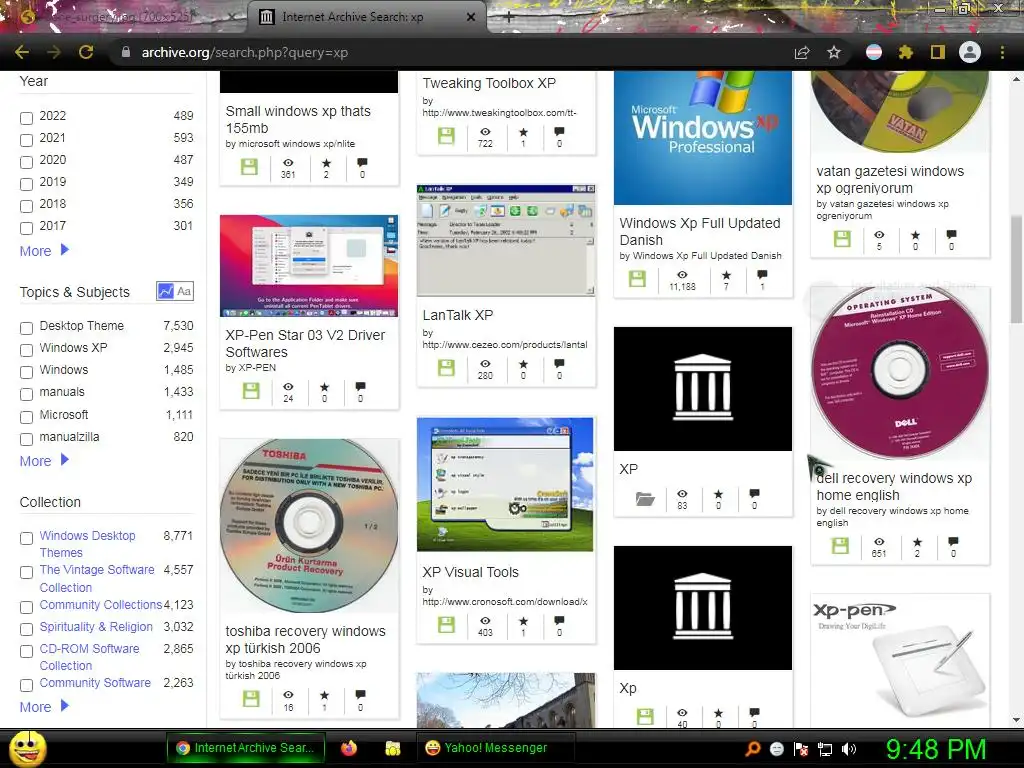The image size is (1024, 768).
Task: Click the share page icon in address bar
Action: pos(802,52)
